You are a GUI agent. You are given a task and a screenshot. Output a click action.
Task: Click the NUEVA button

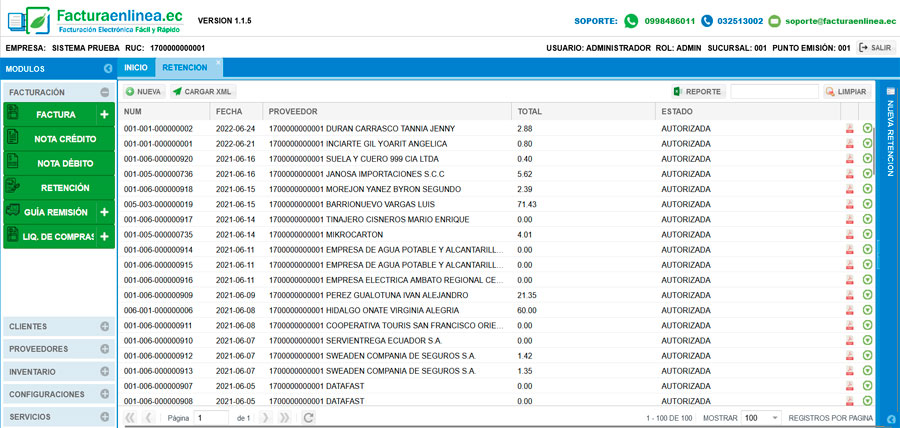pos(143,91)
